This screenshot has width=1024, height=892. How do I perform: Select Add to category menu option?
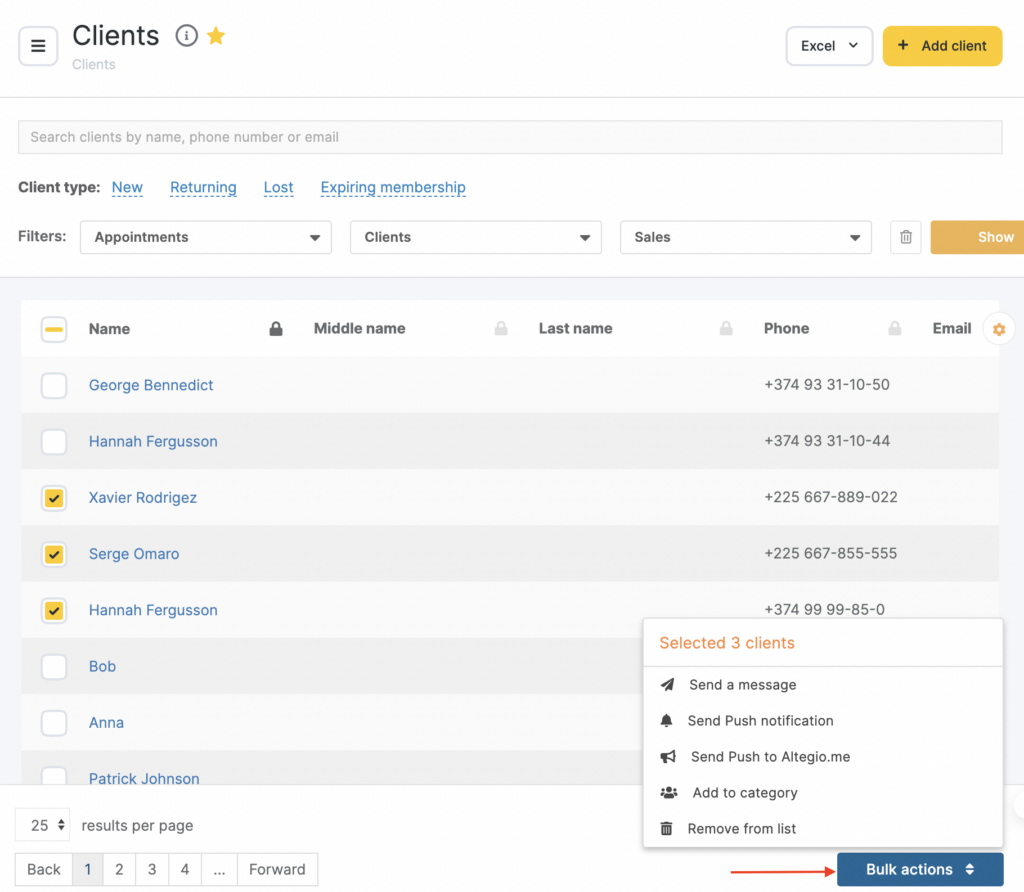[744, 793]
